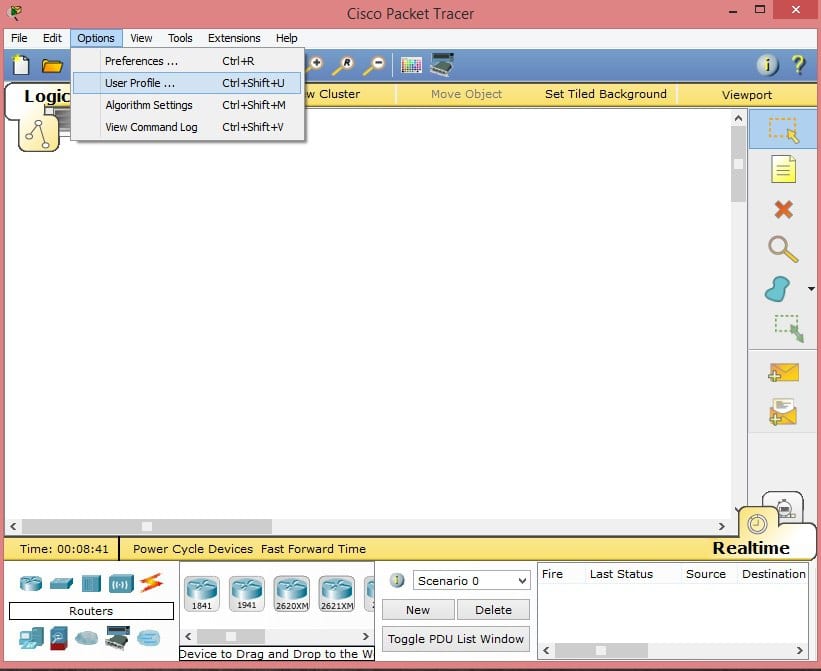Screen dimensions: 821x671
Task: Pick the 1841 router
Action: (x=202, y=593)
